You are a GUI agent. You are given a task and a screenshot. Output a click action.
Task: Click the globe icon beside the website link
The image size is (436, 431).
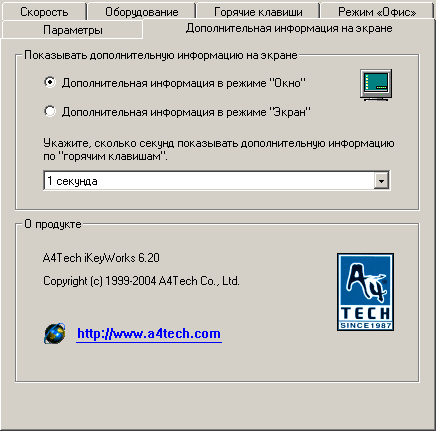pyautogui.click(x=55, y=333)
